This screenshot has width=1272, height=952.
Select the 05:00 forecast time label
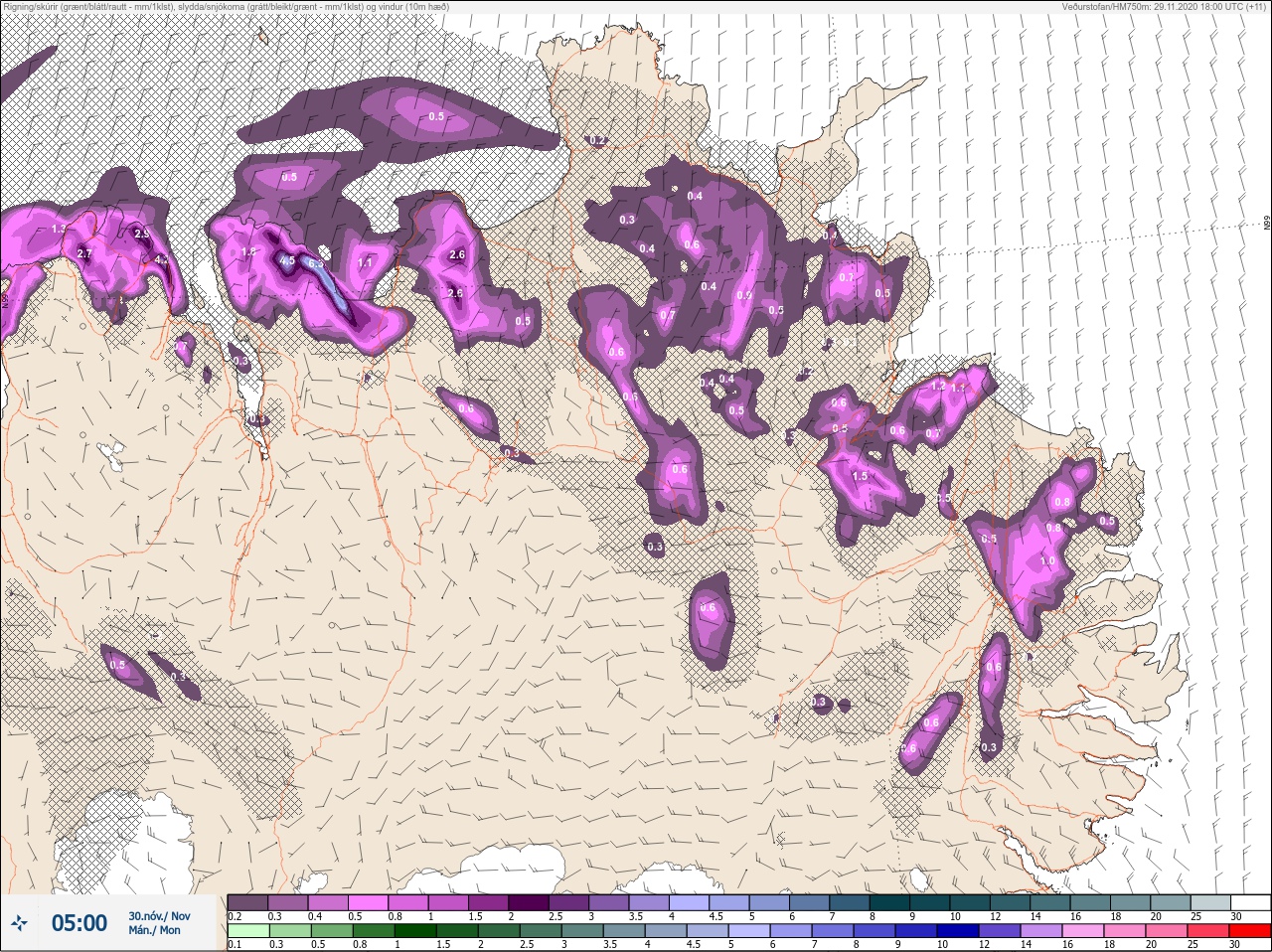pyautogui.click(x=79, y=923)
